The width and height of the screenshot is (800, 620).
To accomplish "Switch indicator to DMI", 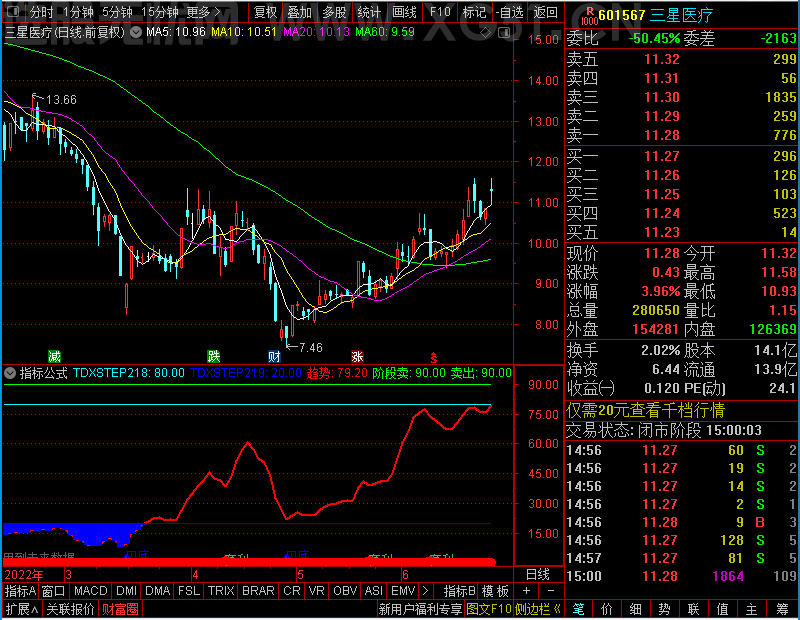I will click(126, 591).
